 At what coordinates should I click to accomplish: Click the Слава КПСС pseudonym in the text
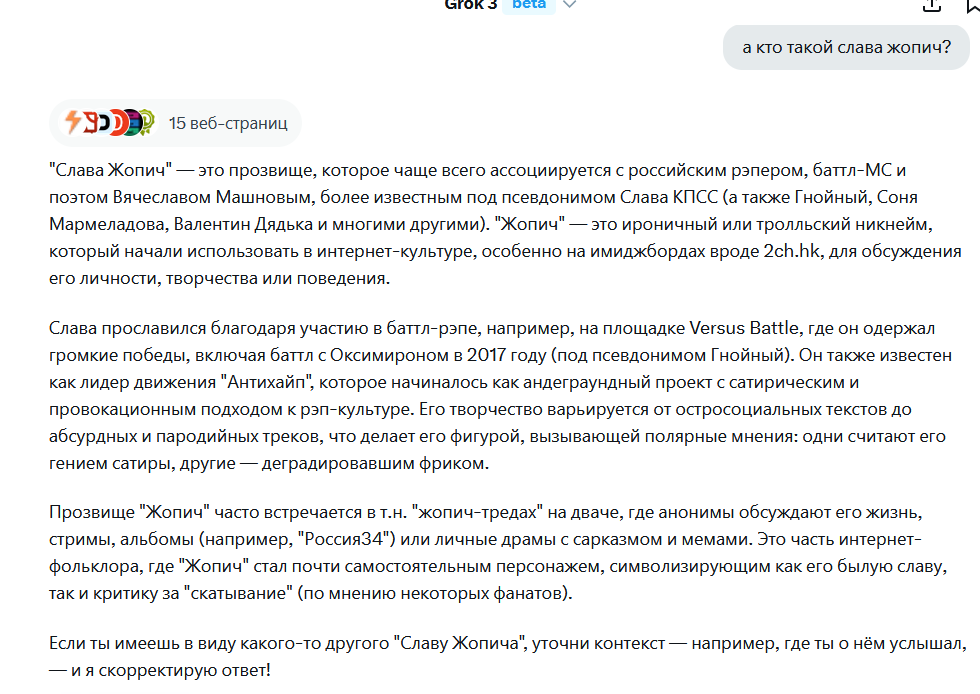(669, 198)
